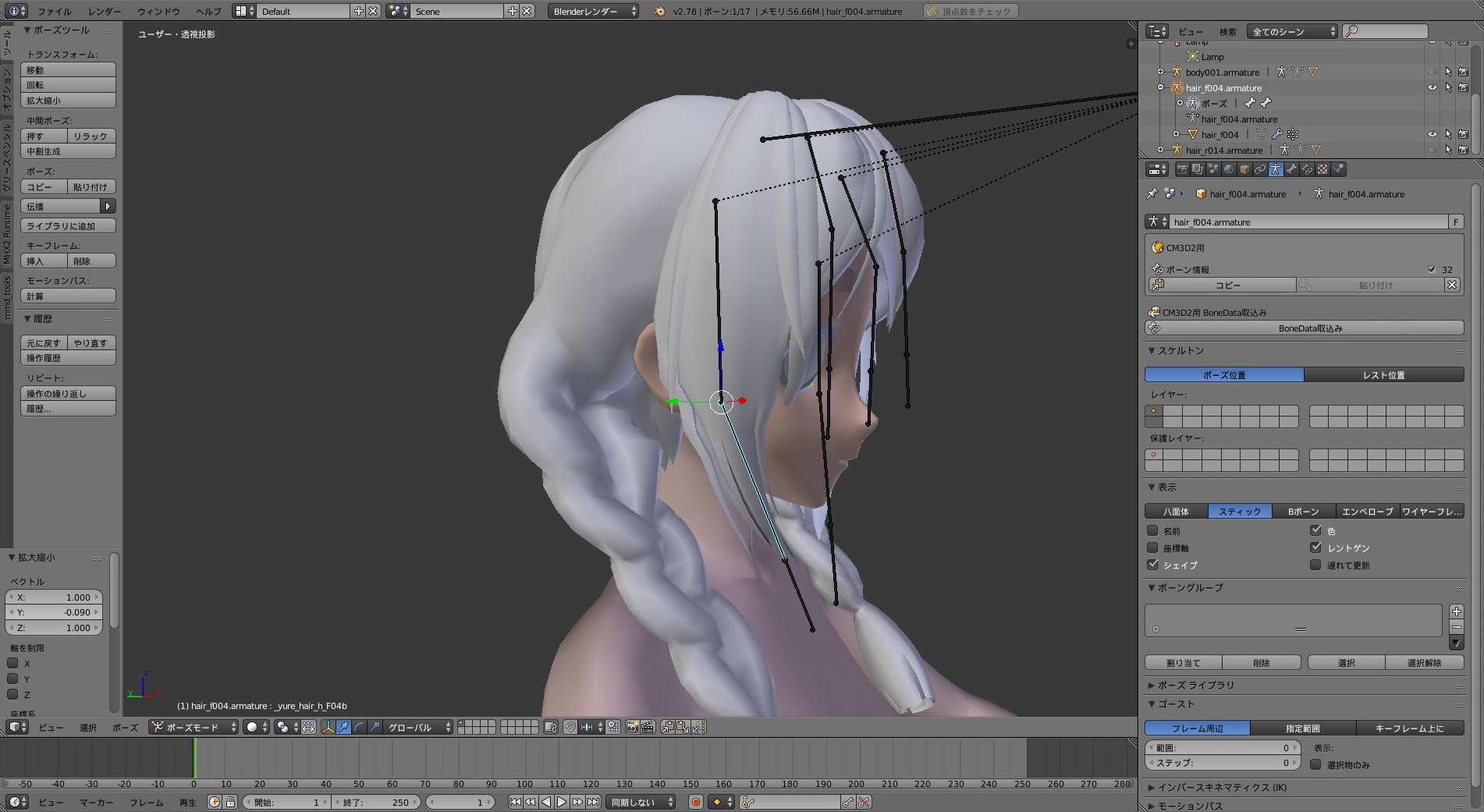Paste pose from buffer icon
The image size is (1484, 812).
click(683, 727)
